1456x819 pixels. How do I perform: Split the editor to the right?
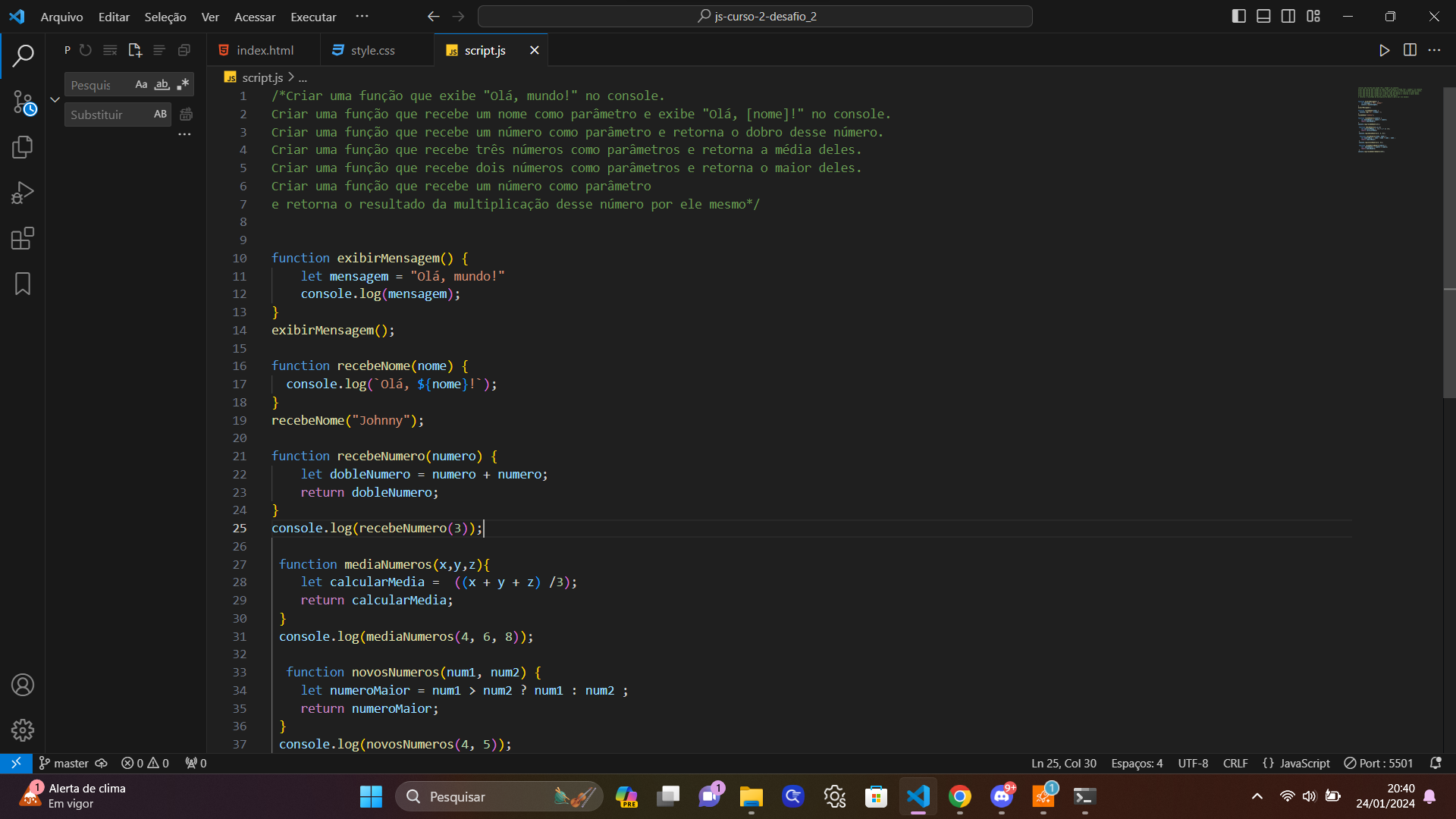tap(1410, 50)
